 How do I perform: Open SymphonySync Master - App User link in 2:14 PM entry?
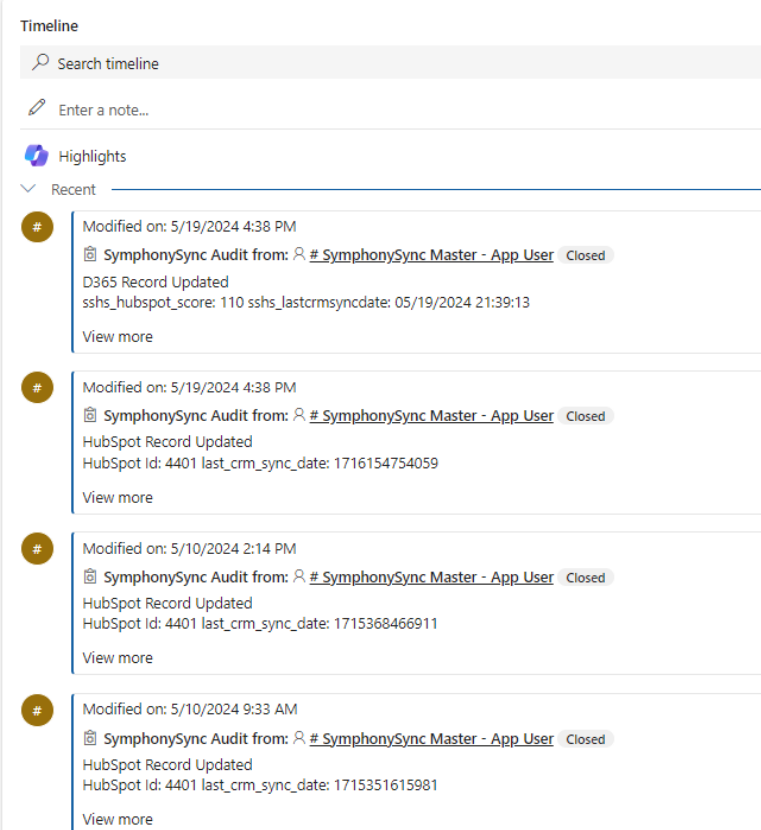(431, 577)
